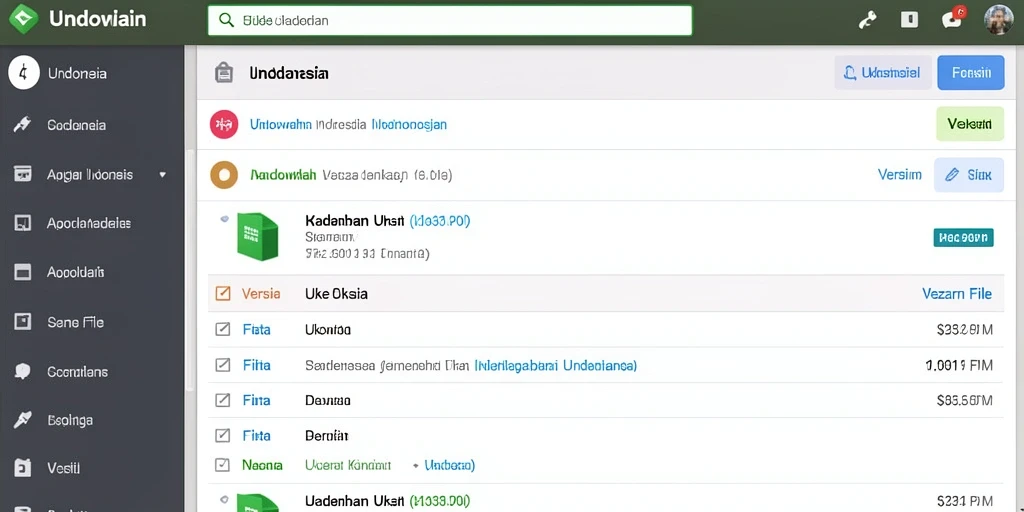Click the round white icon beside Undoneia
1024x512 pixels.
pos(24,73)
